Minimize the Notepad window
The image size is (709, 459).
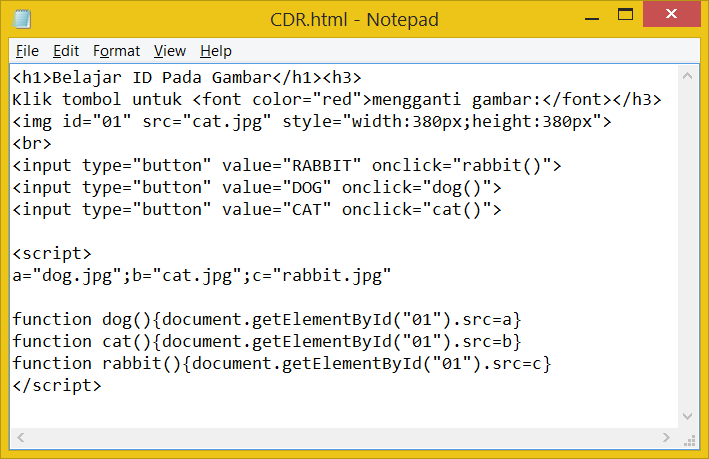591,19
